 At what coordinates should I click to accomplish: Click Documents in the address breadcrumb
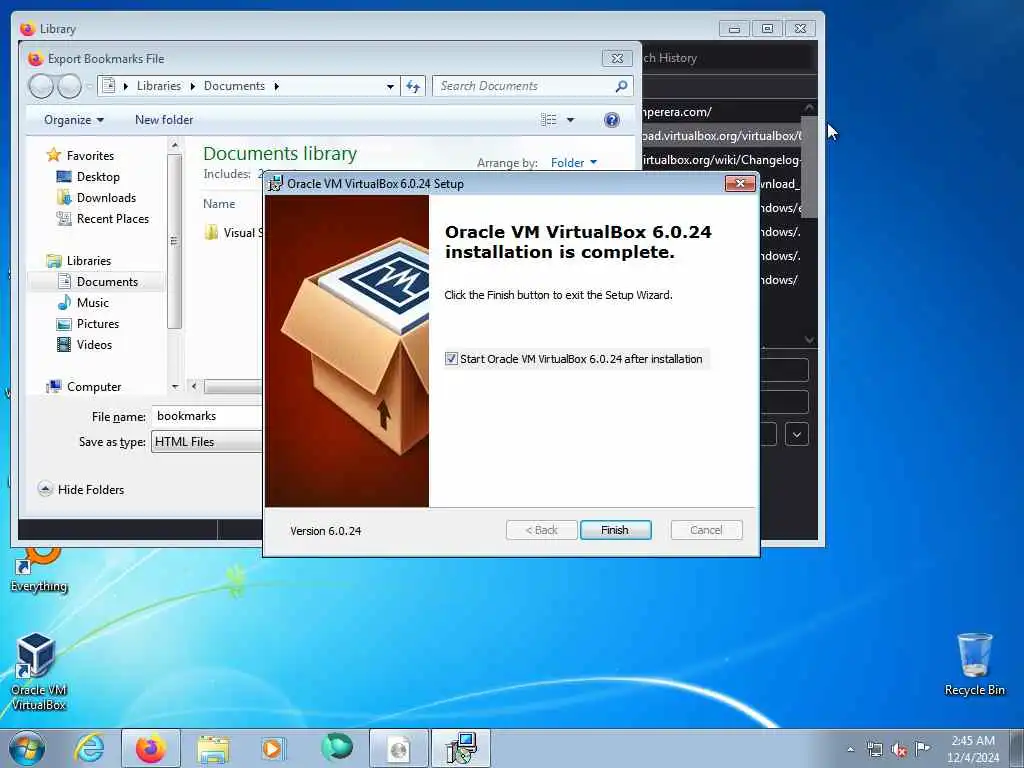tap(234, 86)
